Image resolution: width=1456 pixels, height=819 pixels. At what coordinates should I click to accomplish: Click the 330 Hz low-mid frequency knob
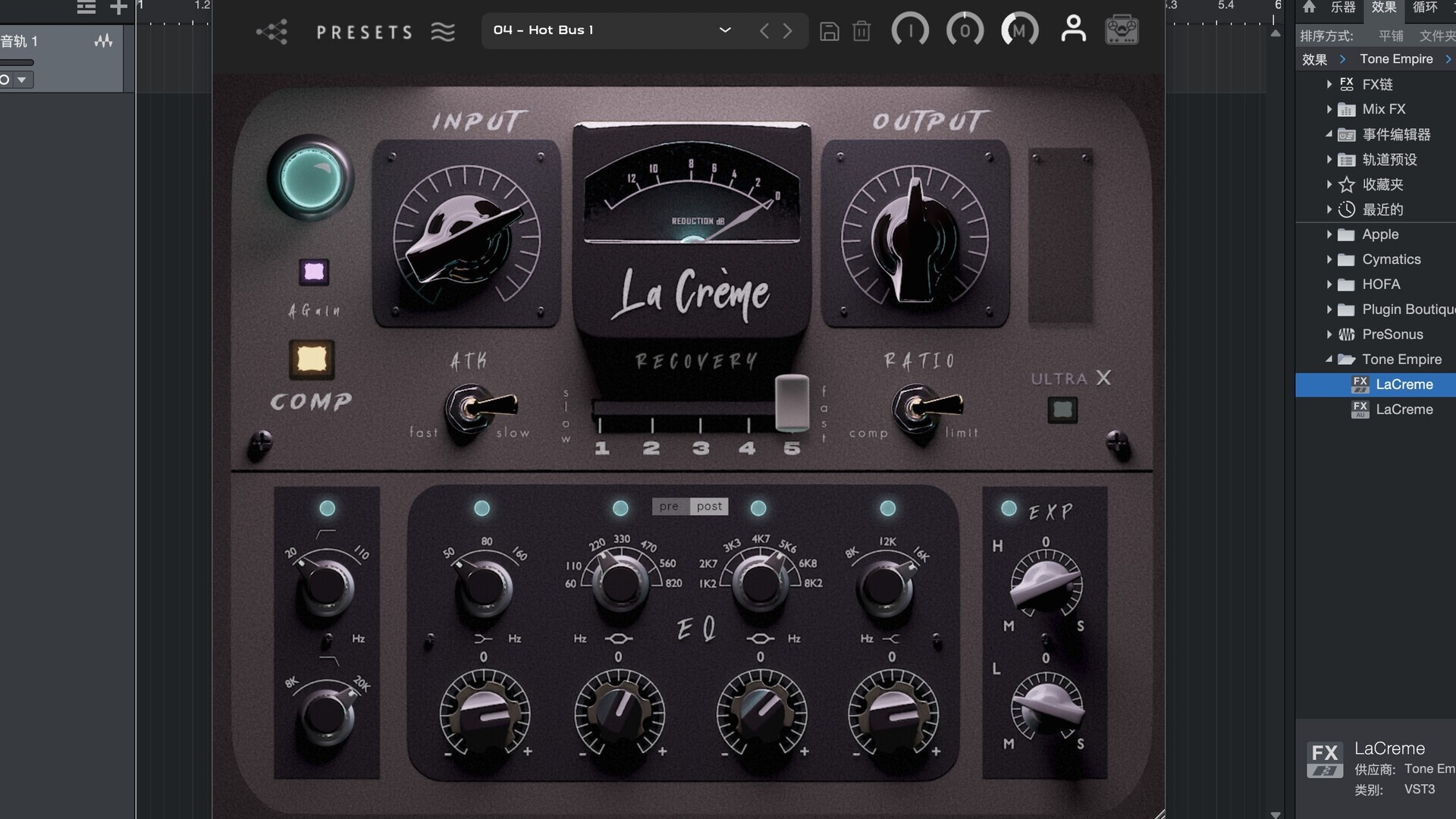tap(620, 582)
